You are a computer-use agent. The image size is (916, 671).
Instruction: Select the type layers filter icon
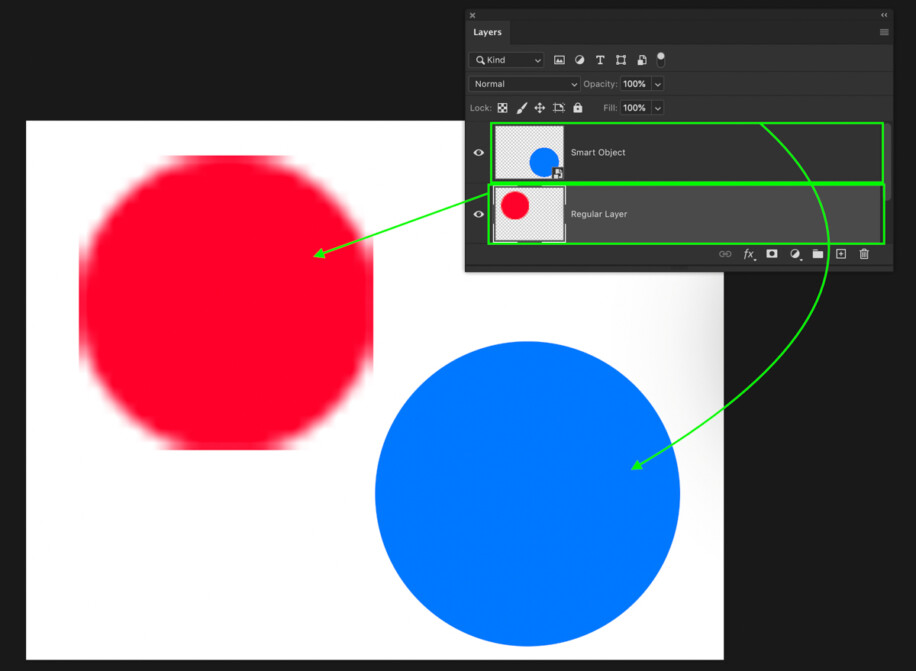600,59
